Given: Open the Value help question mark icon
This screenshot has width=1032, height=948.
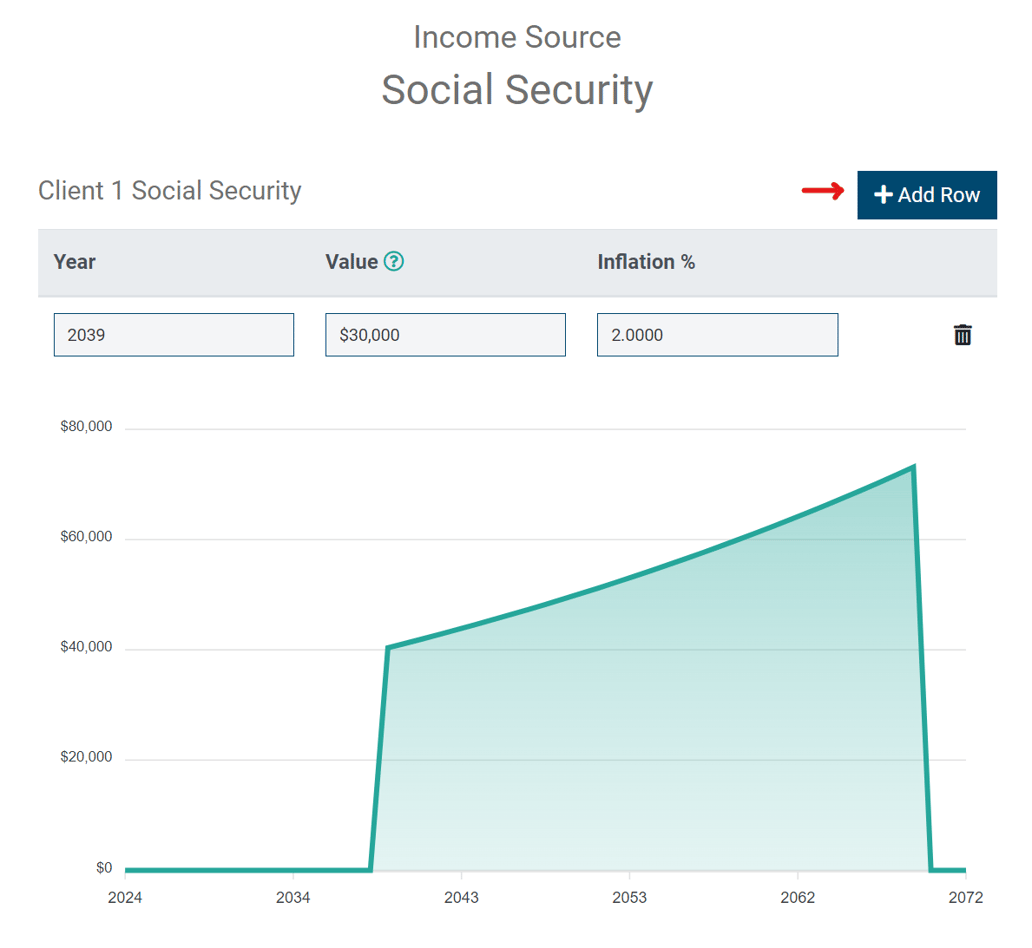Looking at the screenshot, I should tap(394, 262).
